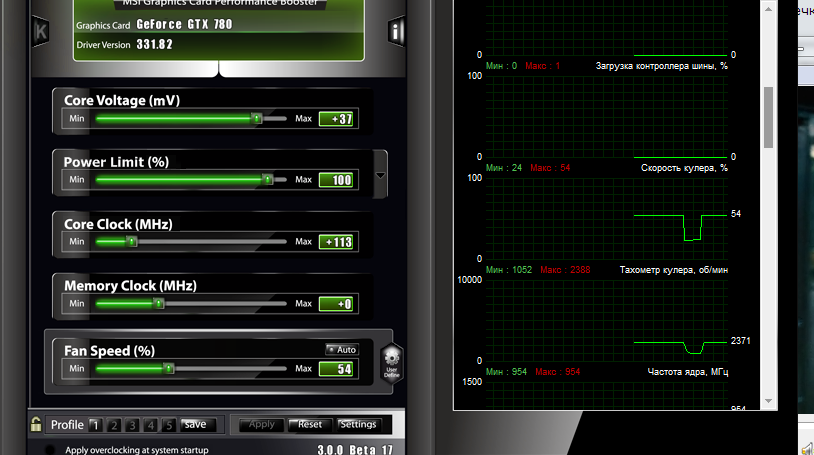Click the Core Voltage slider handle
Screen dimensions: 814x455
256,118
